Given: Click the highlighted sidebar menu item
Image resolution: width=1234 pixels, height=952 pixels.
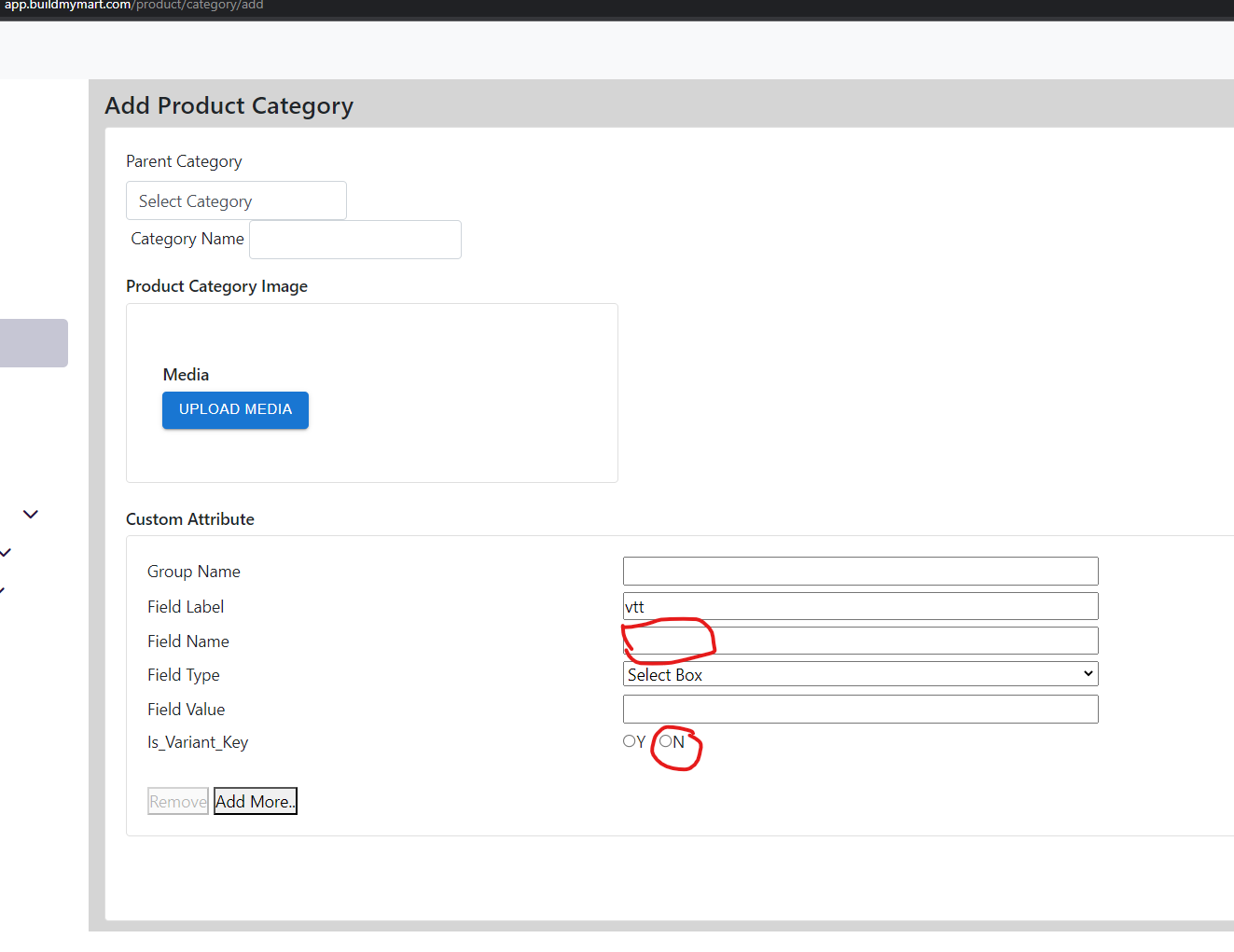Looking at the screenshot, I should pyautogui.click(x=34, y=343).
